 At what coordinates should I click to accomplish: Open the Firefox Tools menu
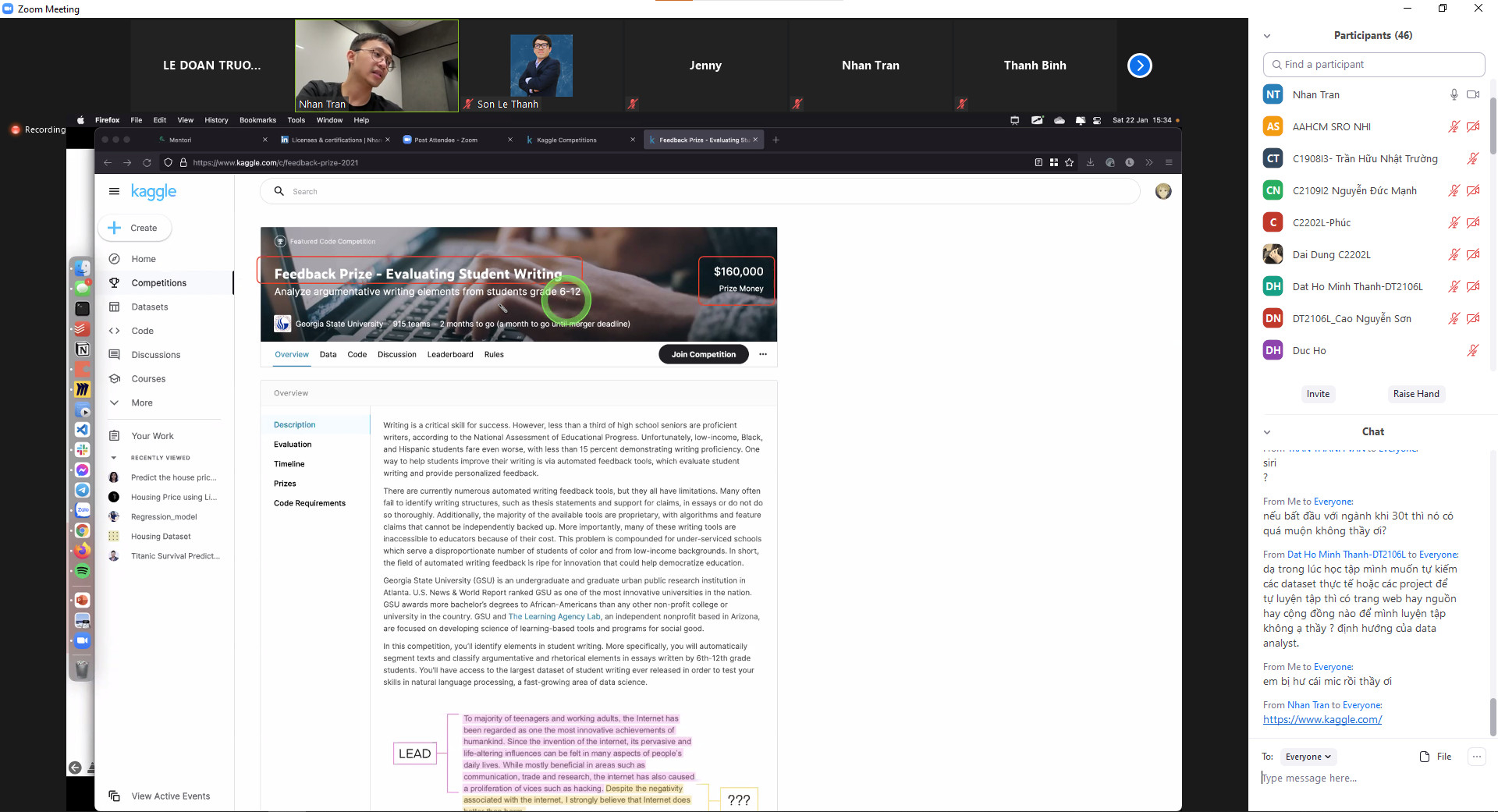coord(296,120)
